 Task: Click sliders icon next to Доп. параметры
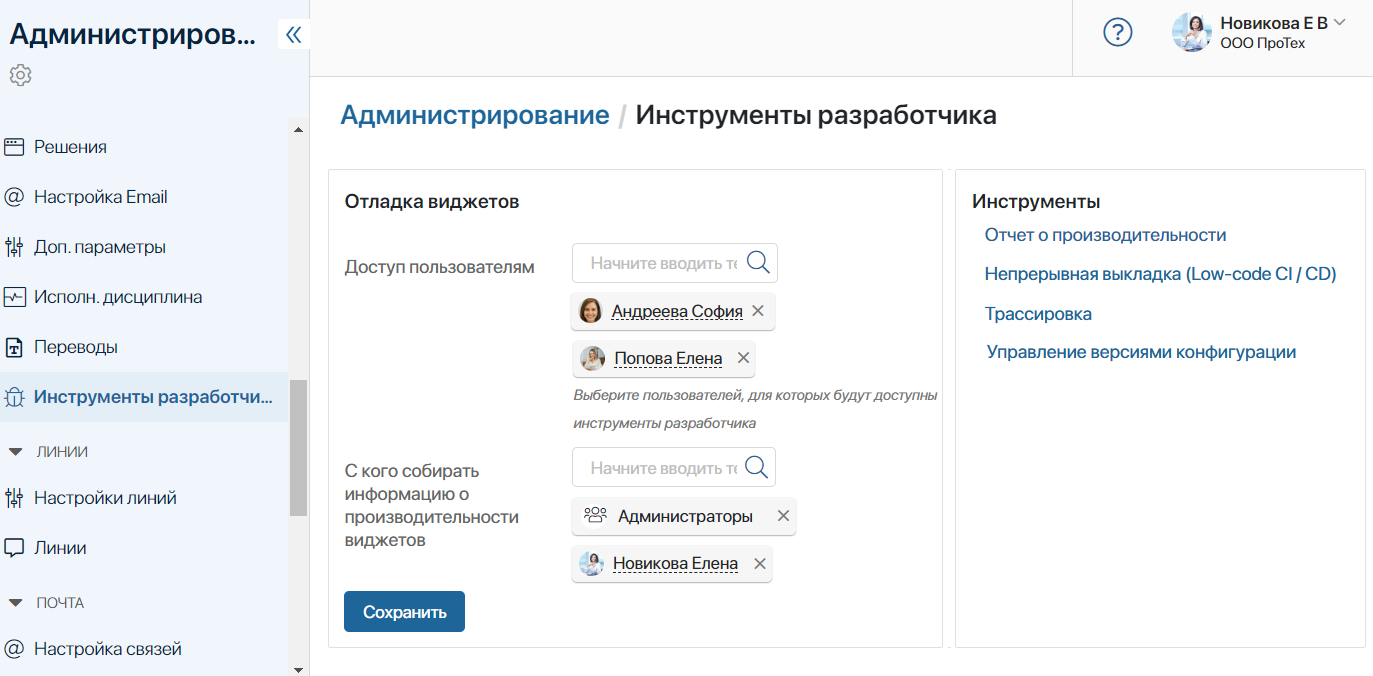(x=14, y=247)
